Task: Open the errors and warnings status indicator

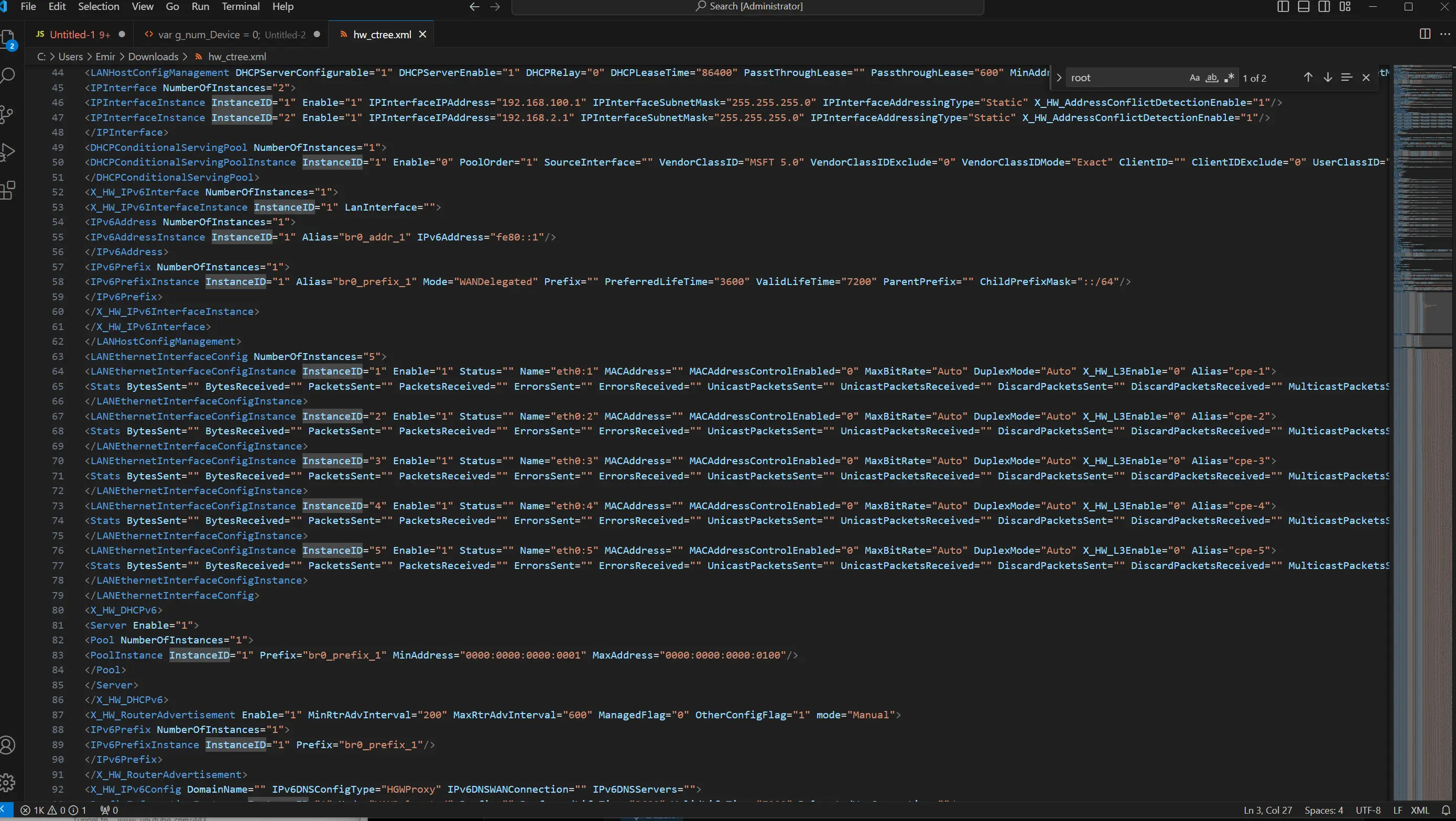Action: [x=53, y=811]
